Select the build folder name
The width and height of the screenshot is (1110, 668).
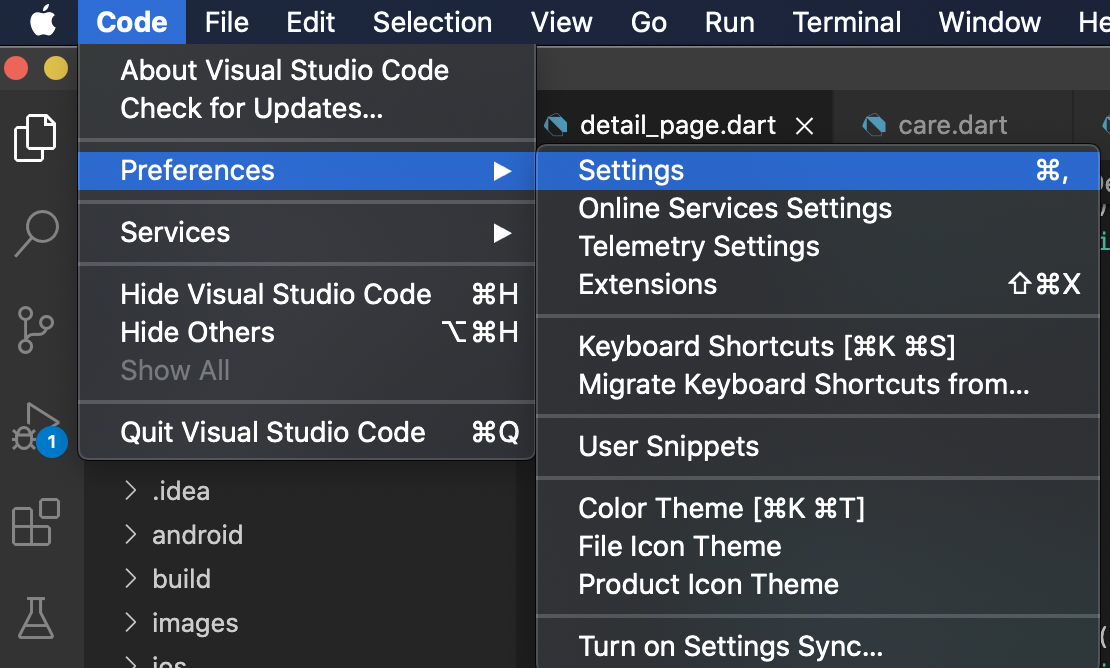coord(181,579)
